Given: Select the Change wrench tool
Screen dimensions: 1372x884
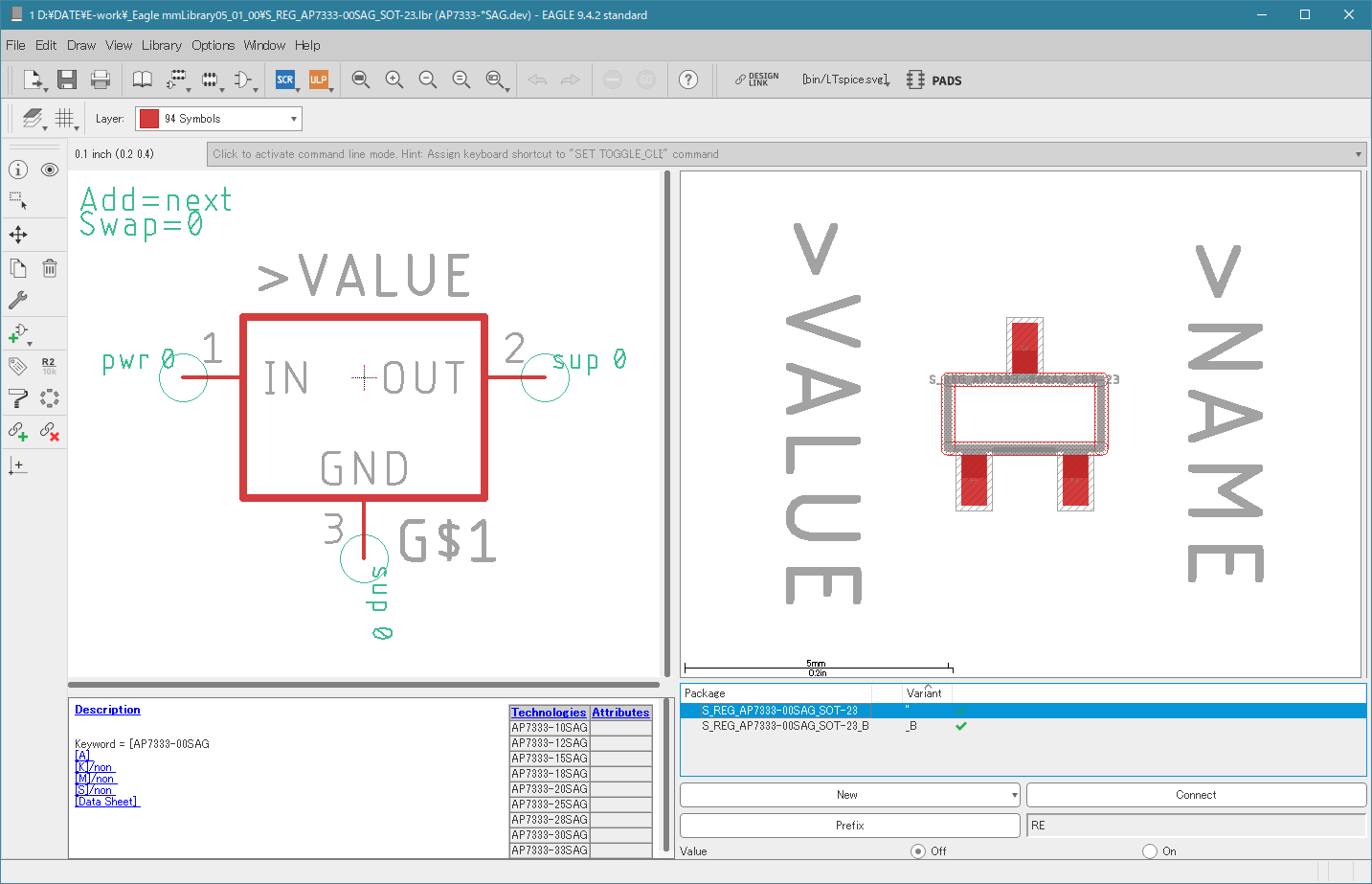Looking at the screenshot, I should click(x=18, y=300).
